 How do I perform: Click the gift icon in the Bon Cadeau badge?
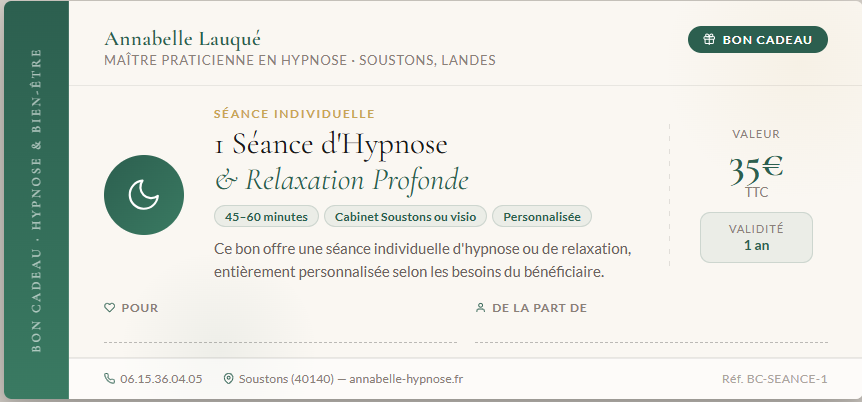[x=709, y=40]
